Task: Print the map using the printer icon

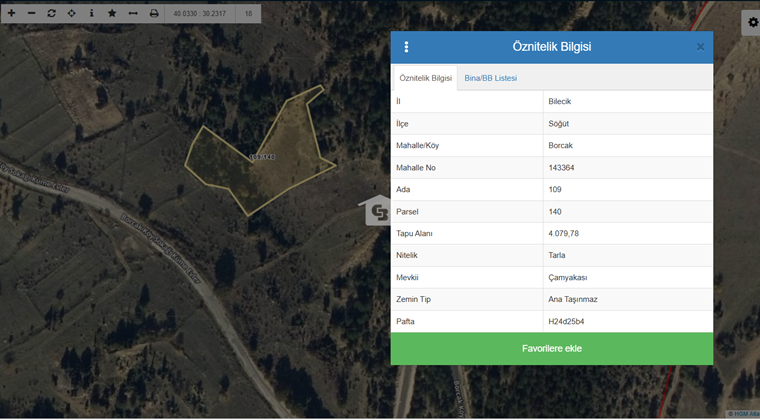Action: [x=154, y=13]
